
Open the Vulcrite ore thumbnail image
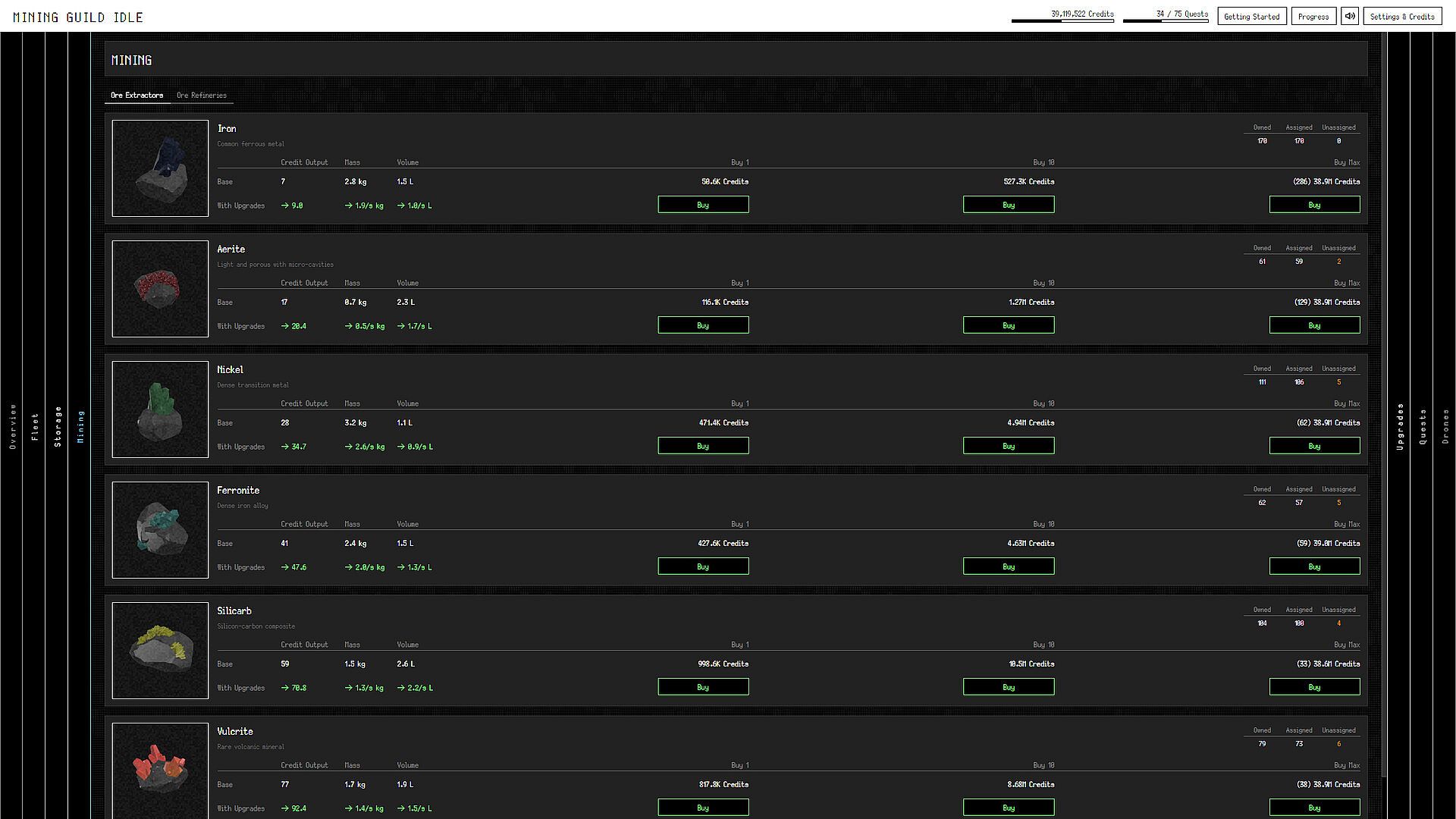click(x=160, y=770)
